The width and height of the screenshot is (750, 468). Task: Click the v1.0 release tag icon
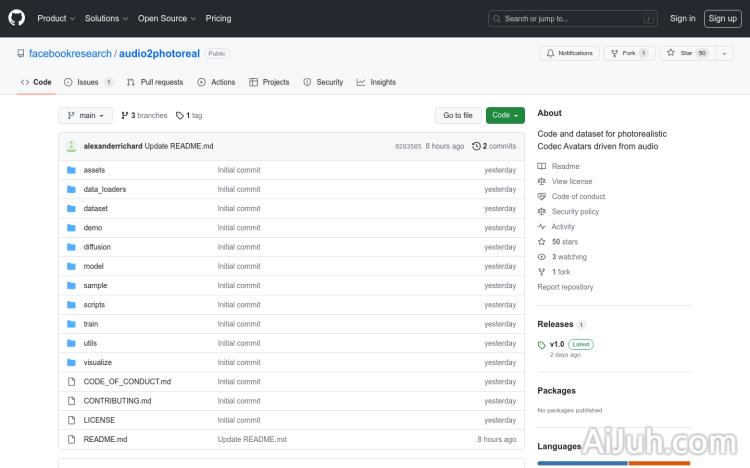[x=542, y=344]
